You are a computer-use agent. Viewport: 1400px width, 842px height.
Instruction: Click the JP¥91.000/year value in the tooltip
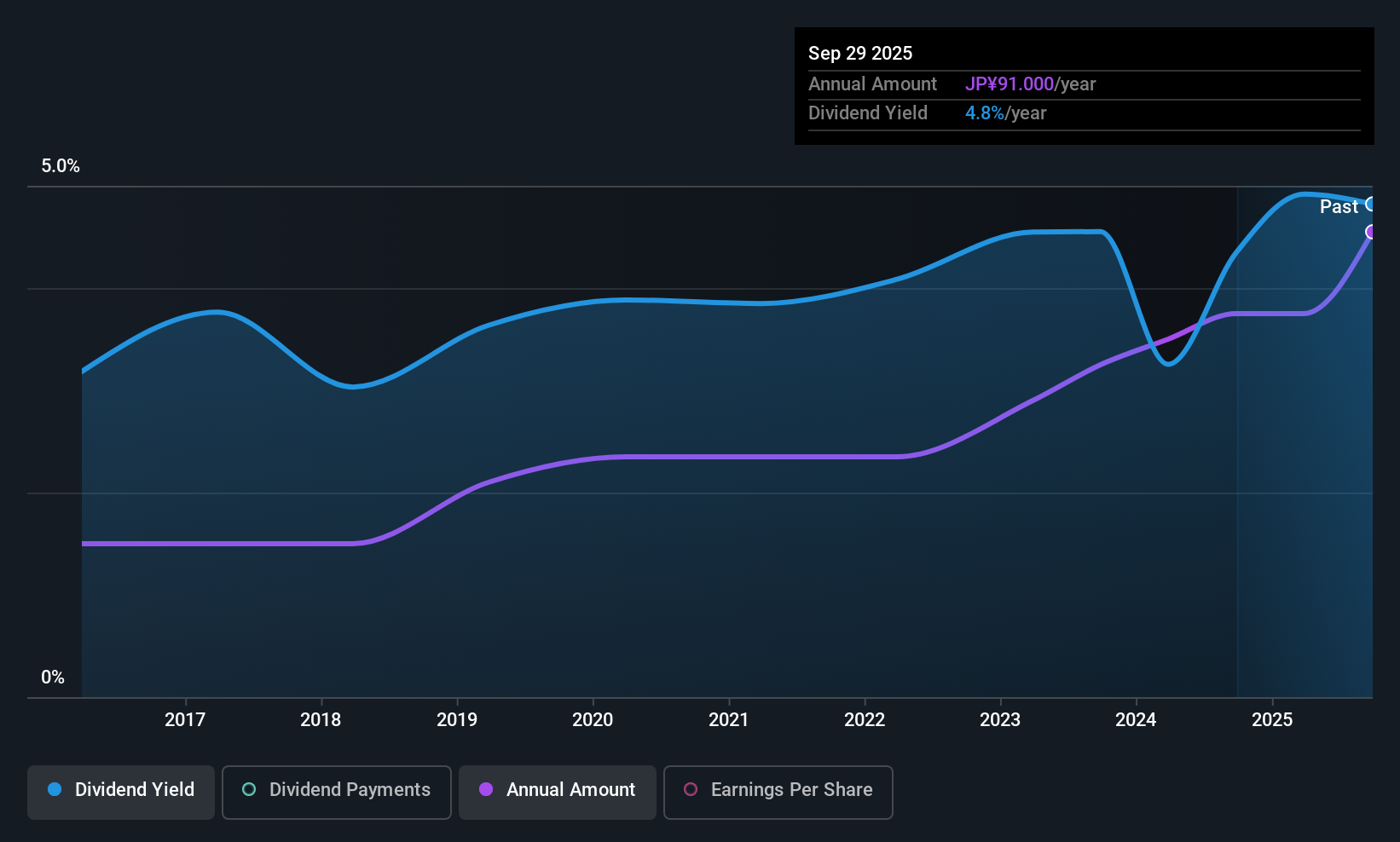[x=1030, y=84]
